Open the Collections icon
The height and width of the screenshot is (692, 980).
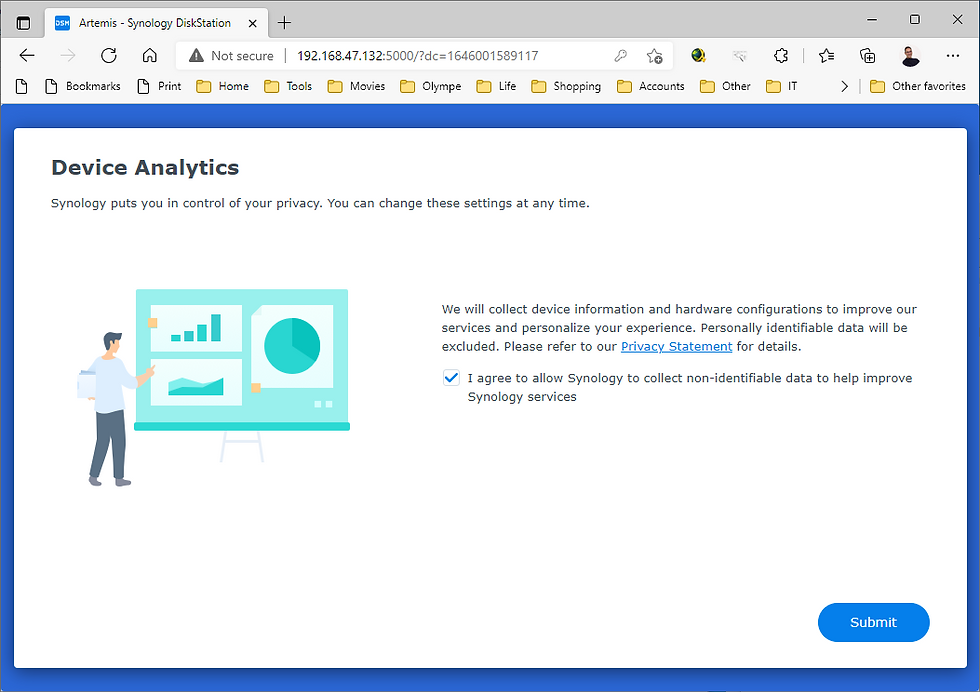[867, 56]
